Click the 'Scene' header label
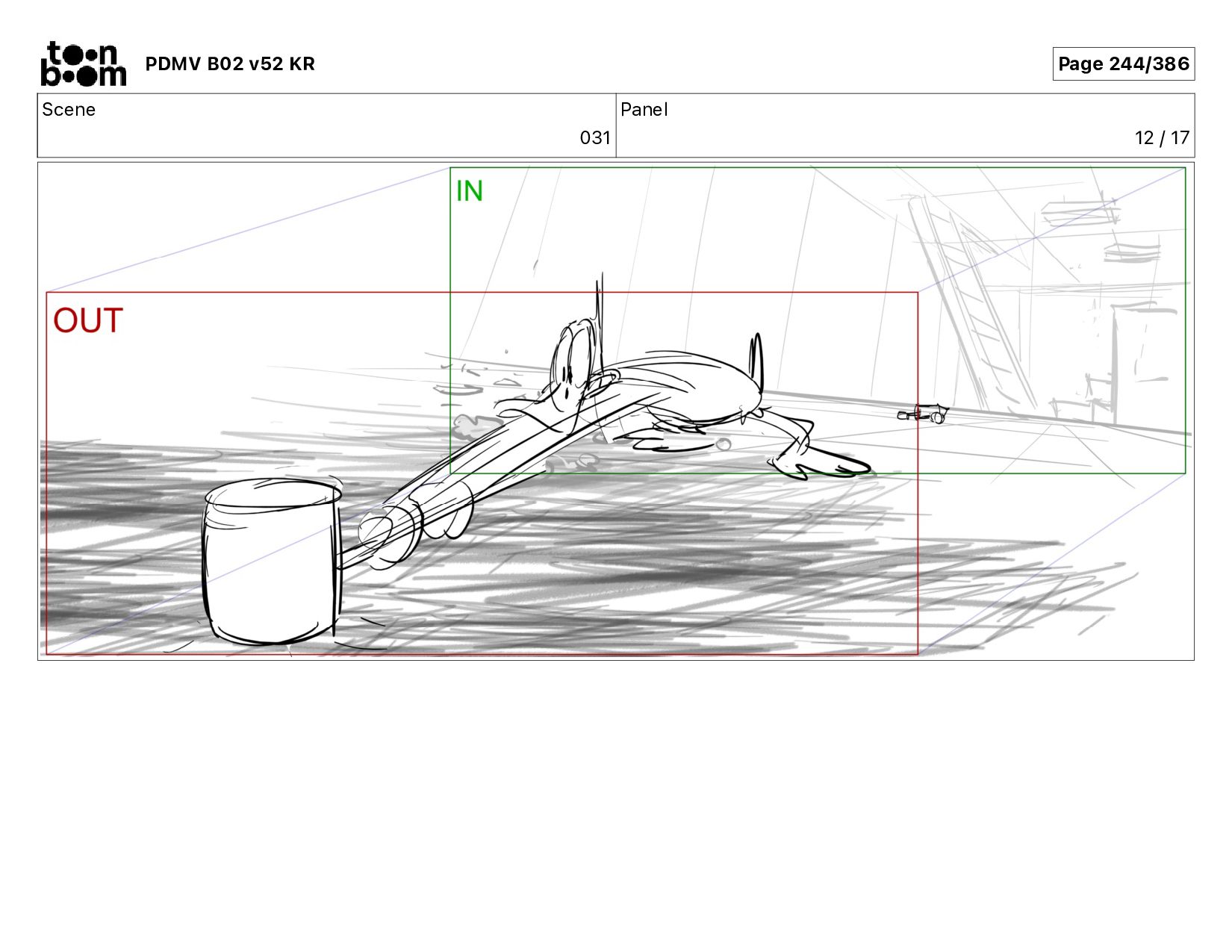Viewport: 1232px width, 952px height. click(69, 110)
